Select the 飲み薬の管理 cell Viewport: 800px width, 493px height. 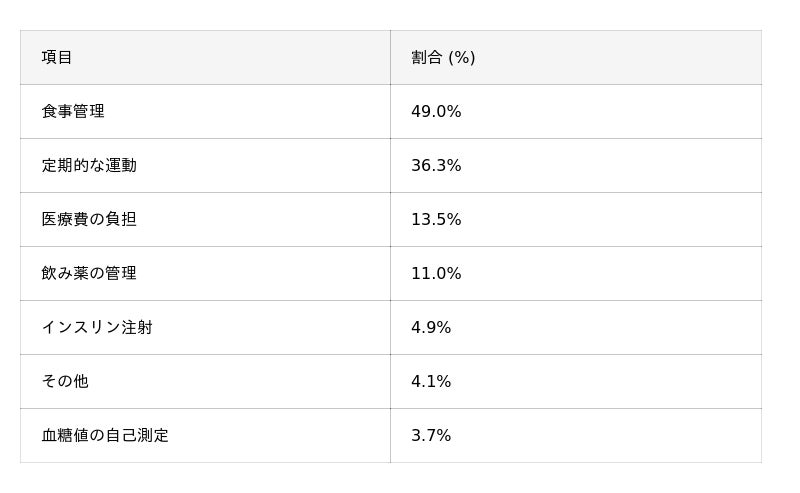89,274
